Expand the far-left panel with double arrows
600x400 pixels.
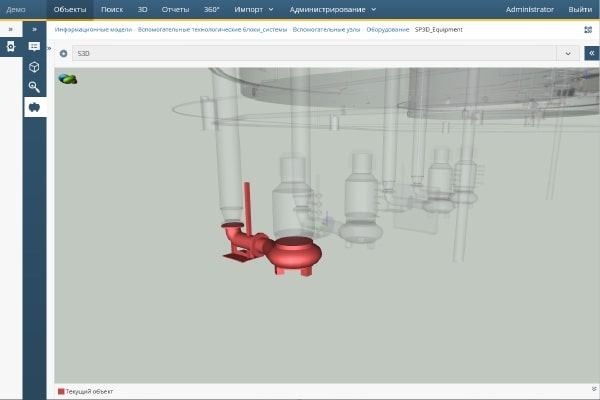11,30
